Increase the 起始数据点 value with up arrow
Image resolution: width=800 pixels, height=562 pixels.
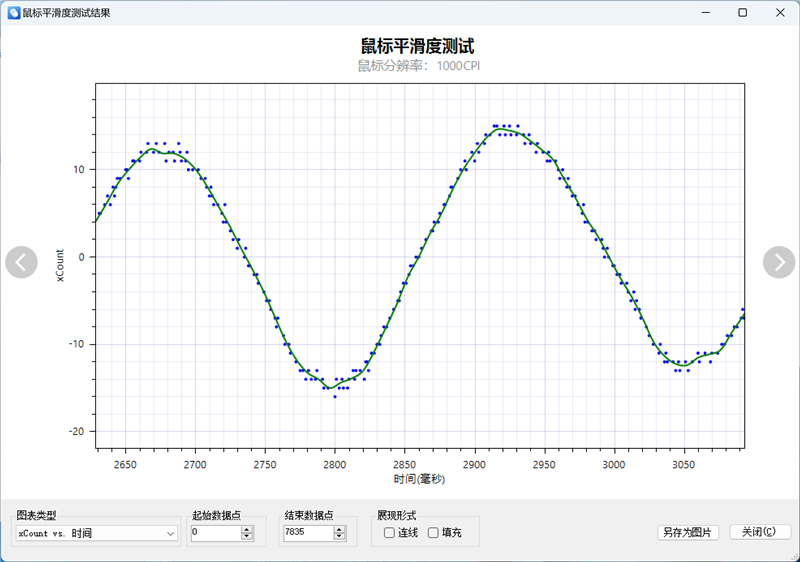247,530
